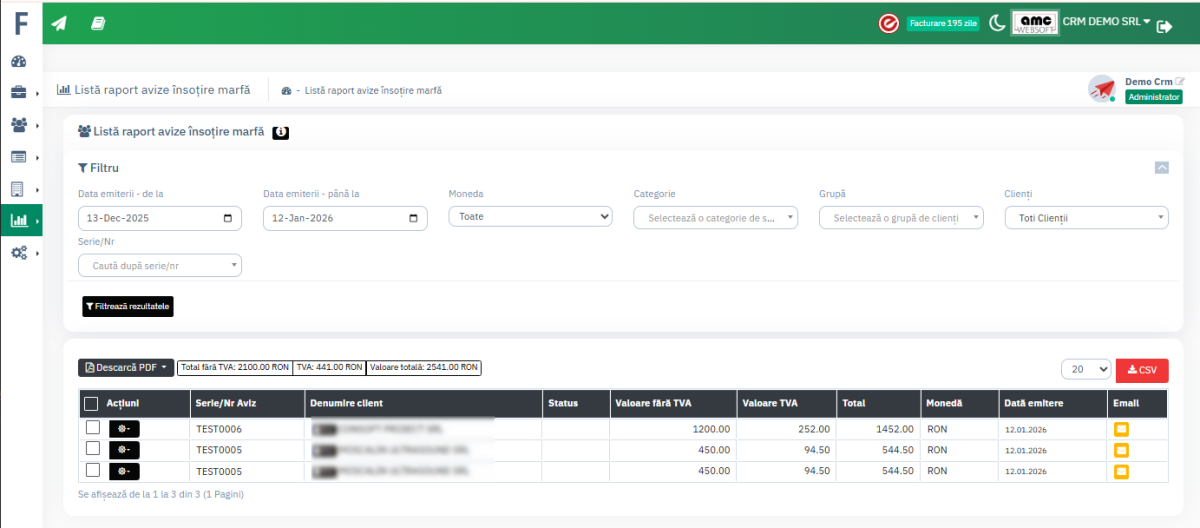Open the dashboard icon in sidebar
This screenshot has height=528, width=1200.
point(19,62)
